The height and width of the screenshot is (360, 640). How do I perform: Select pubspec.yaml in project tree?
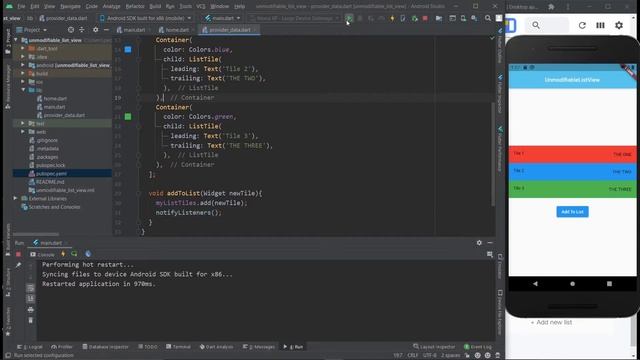click(x=51, y=173)
